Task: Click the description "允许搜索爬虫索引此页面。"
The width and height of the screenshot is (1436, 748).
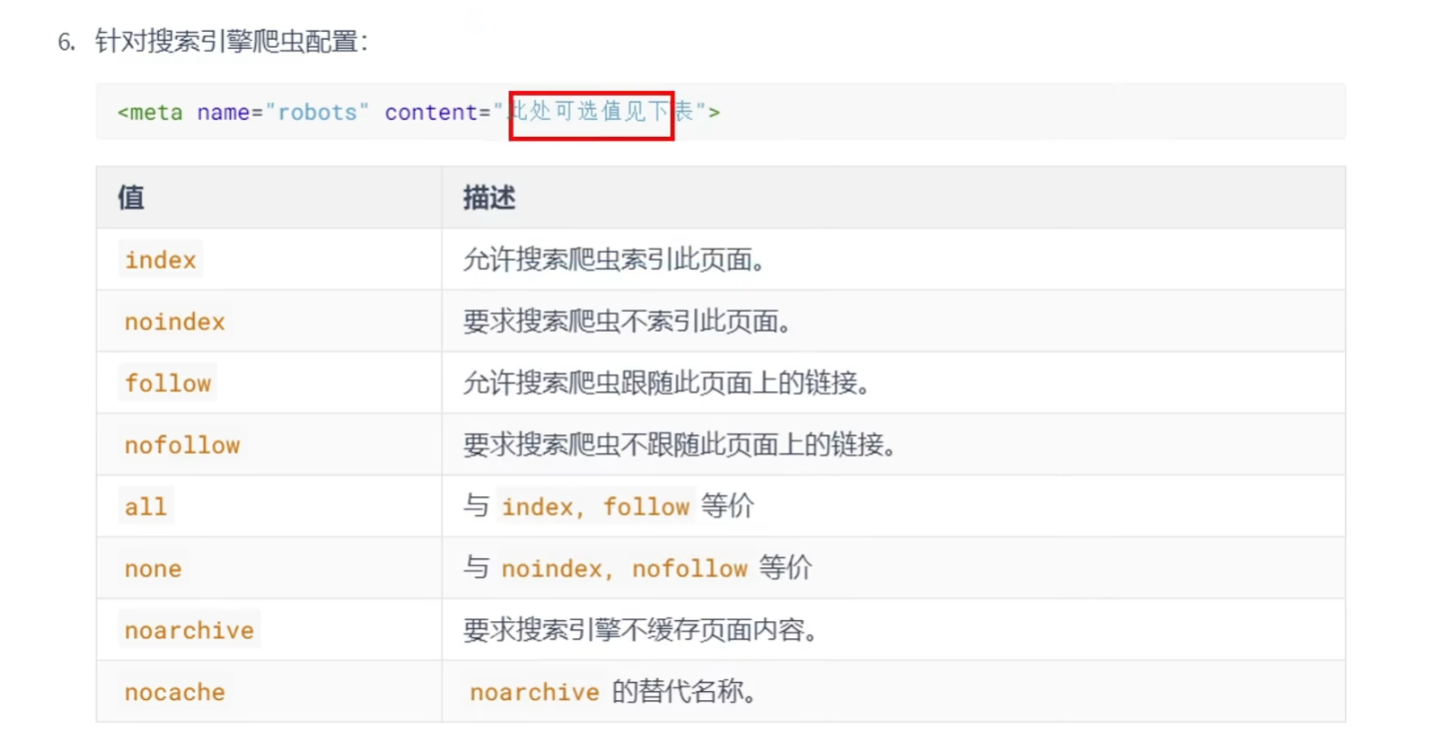Action: (614, 260)
